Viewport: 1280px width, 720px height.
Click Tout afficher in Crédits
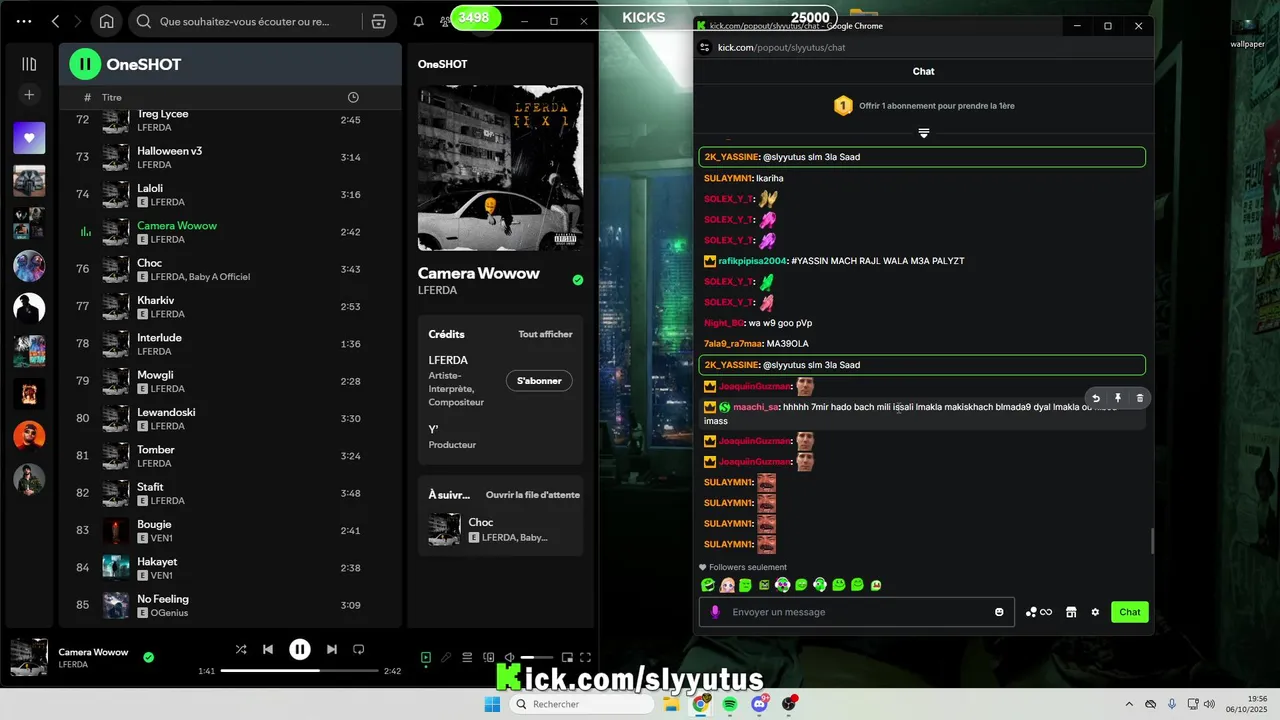(x=545, y=334)
